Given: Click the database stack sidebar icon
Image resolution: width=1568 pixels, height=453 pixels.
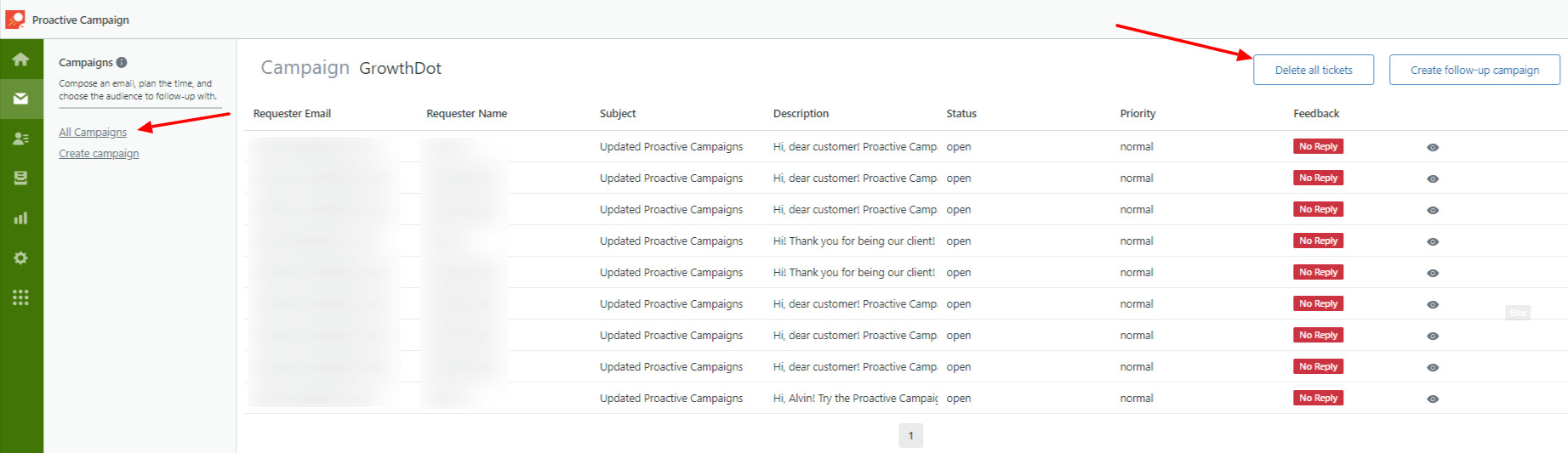Looking at the screenshot, I should (x=20, y=178).
